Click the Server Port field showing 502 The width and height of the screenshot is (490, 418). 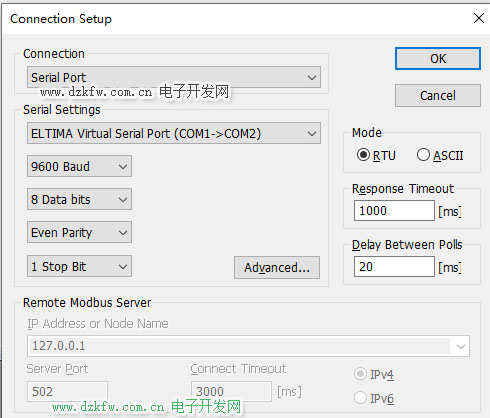(67, 391)
